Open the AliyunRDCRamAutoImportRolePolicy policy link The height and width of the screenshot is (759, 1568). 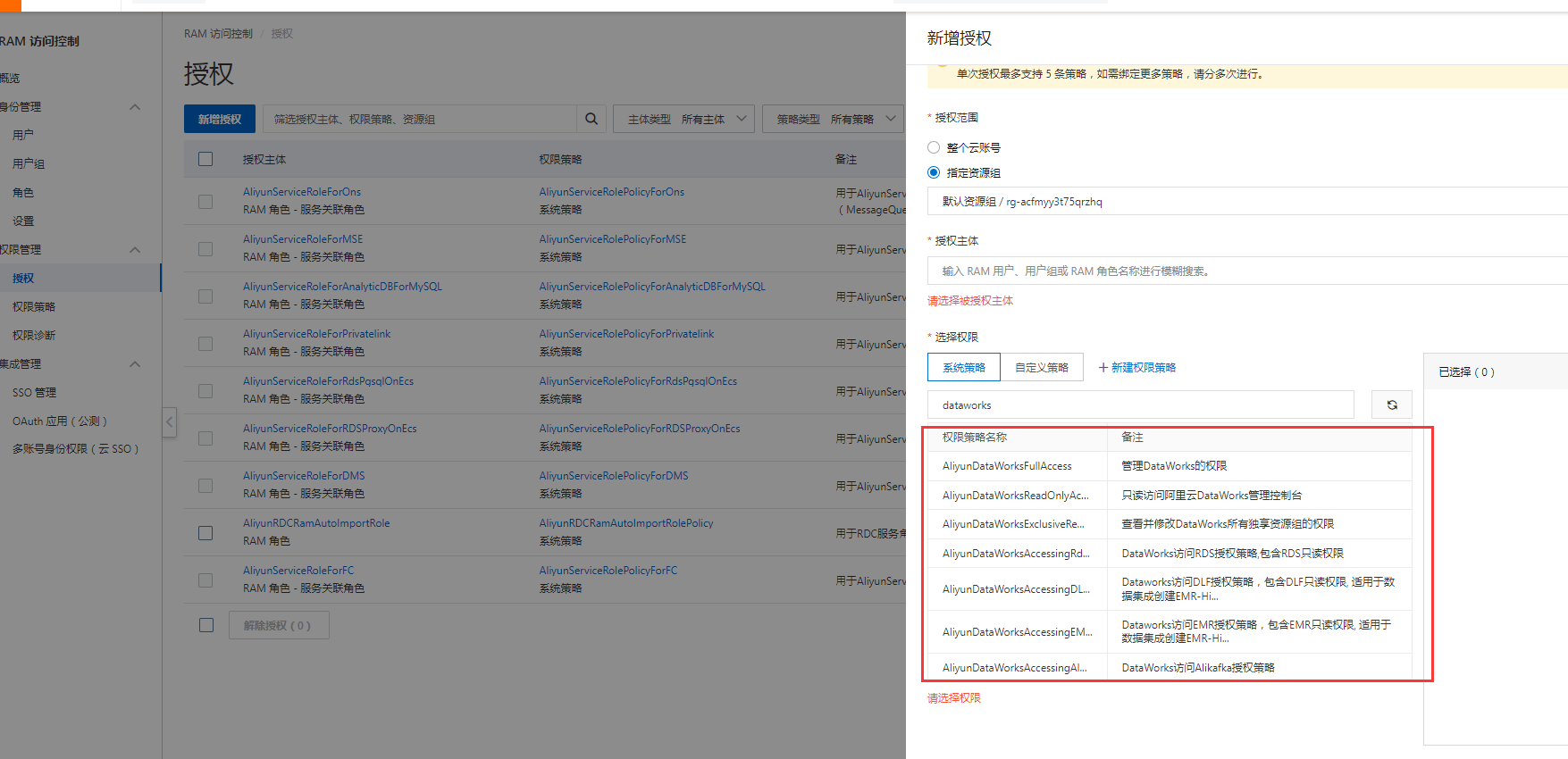point(626,523)
